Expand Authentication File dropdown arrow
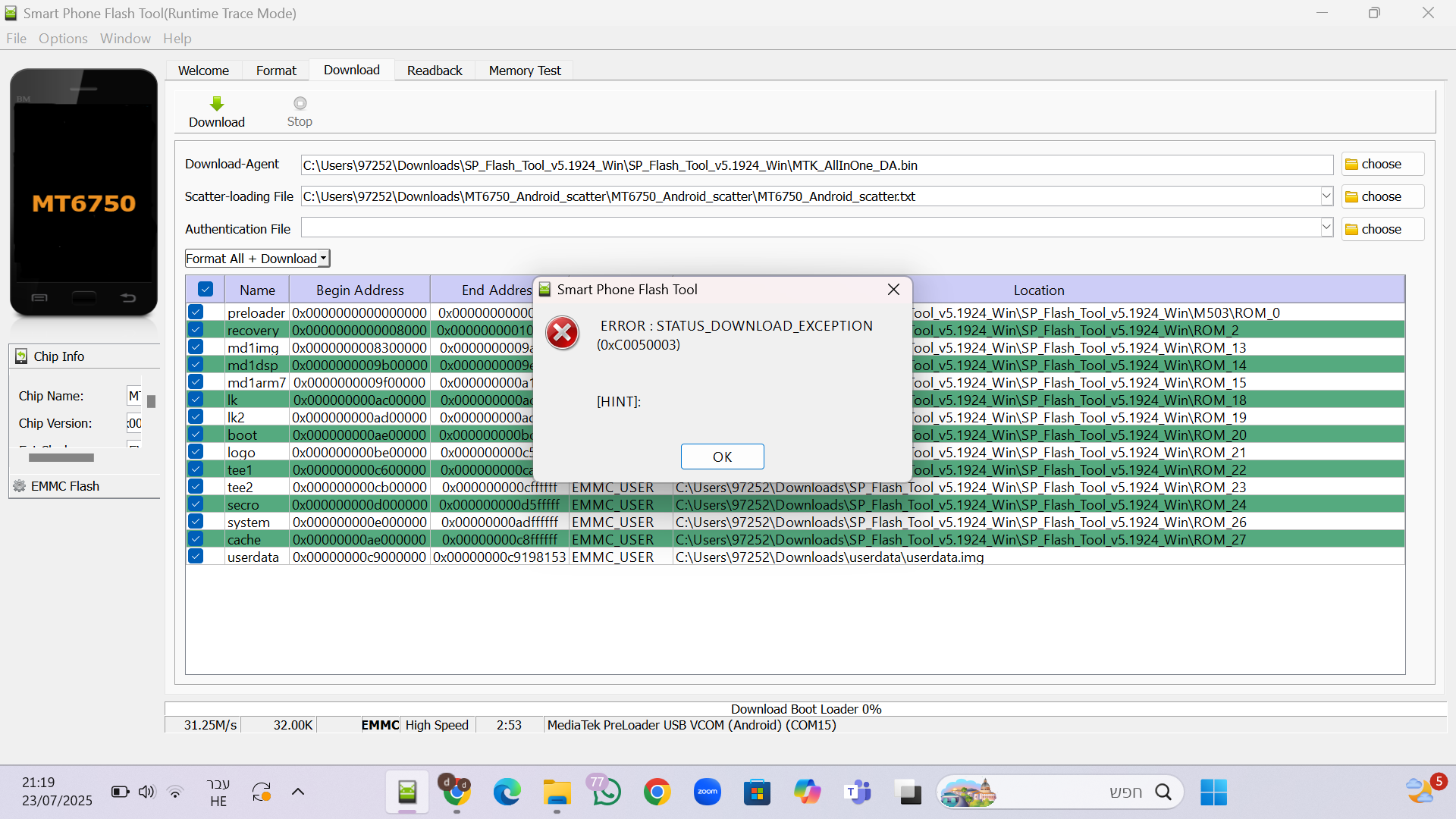Image resolution: width=1456 pixels, height=819 pixels. coord(1326,227)
